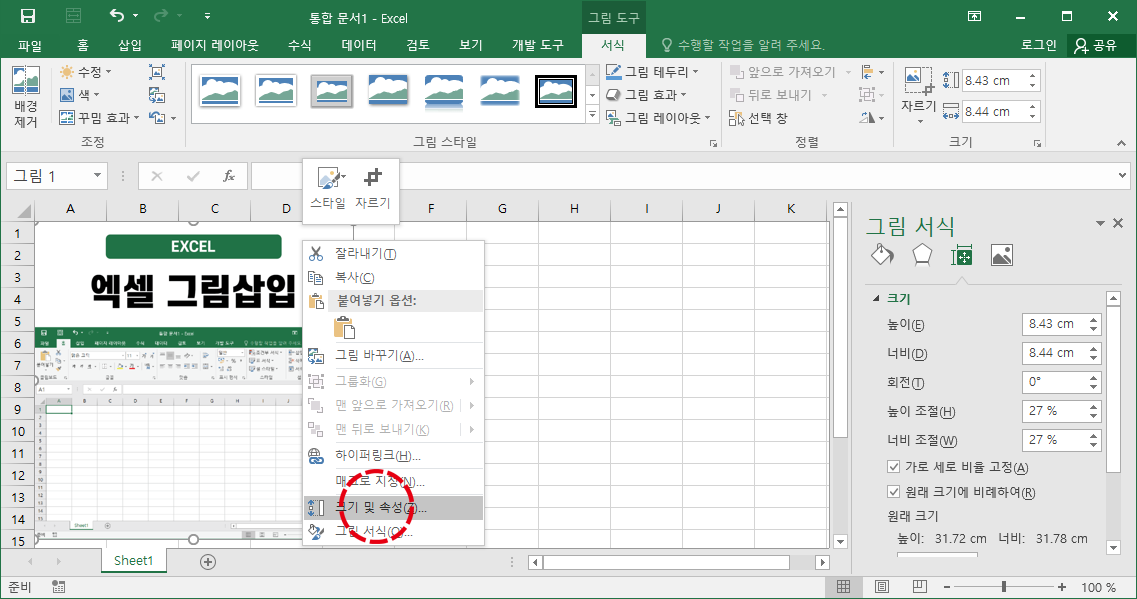Increase Rotation (회전) value stepper
Viewport: 1137px width, 599px height.
(x=1093, y=378)
